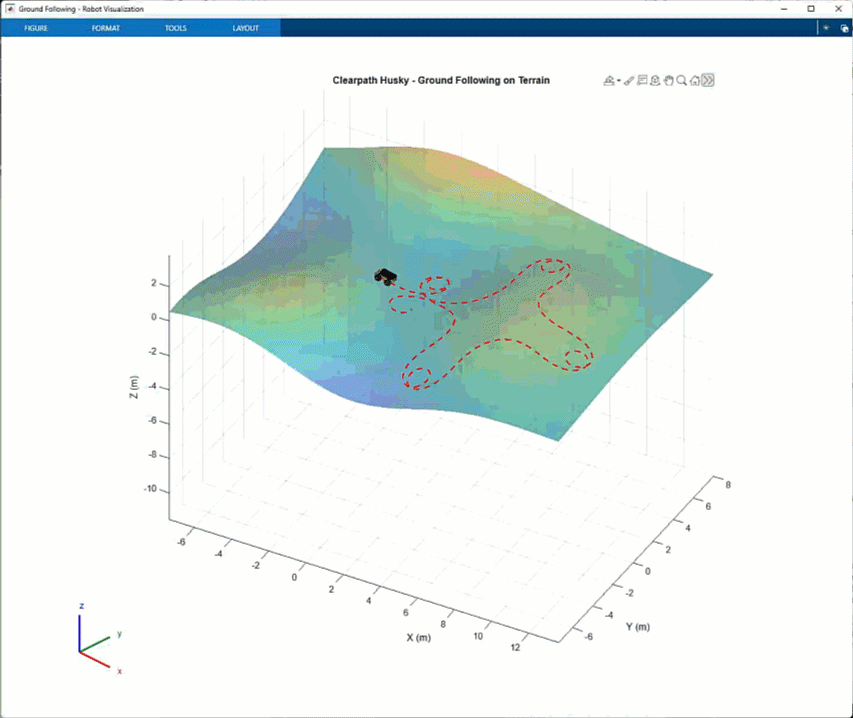Click the black Husky robot model
The width and height of the screenshot is (853, 718).
385,276
